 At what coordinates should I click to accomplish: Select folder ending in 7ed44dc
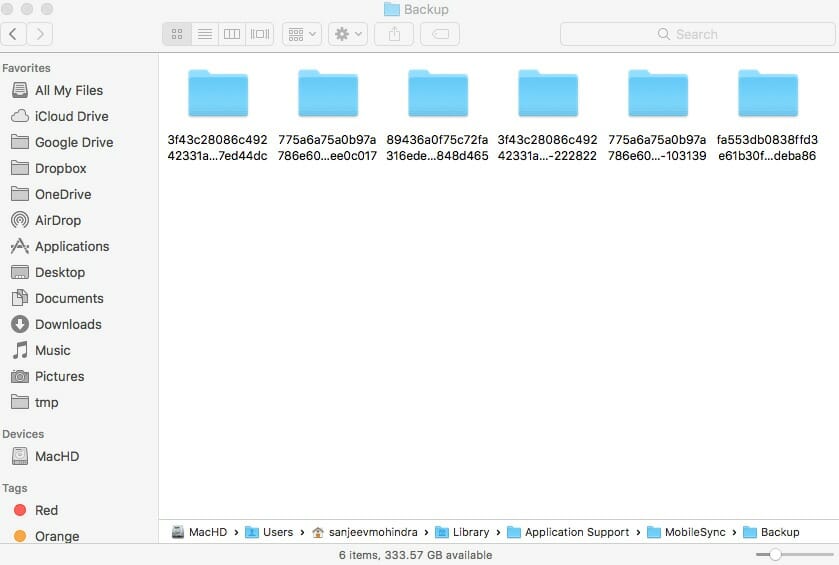coord(218,116)
